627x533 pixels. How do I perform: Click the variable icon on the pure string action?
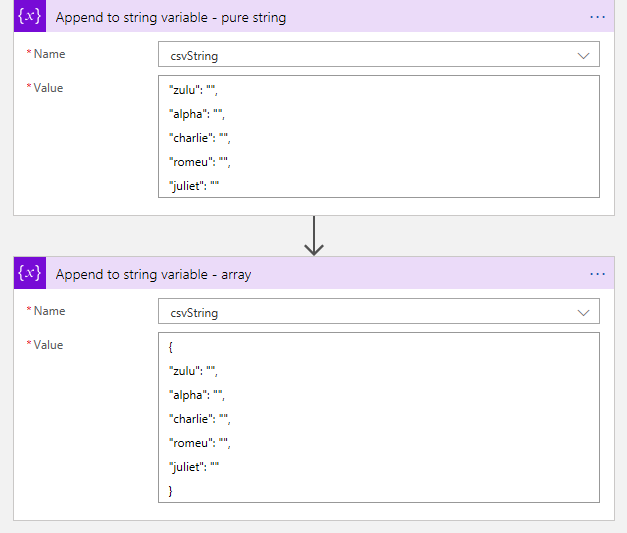30,17
